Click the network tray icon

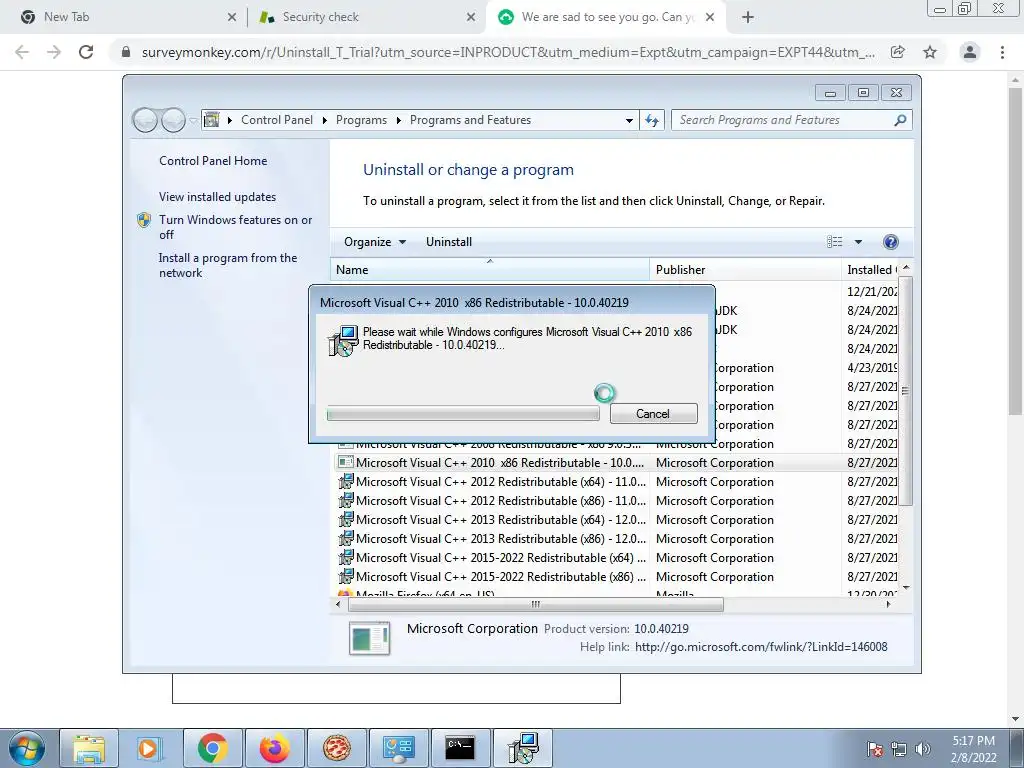[899, 749]
